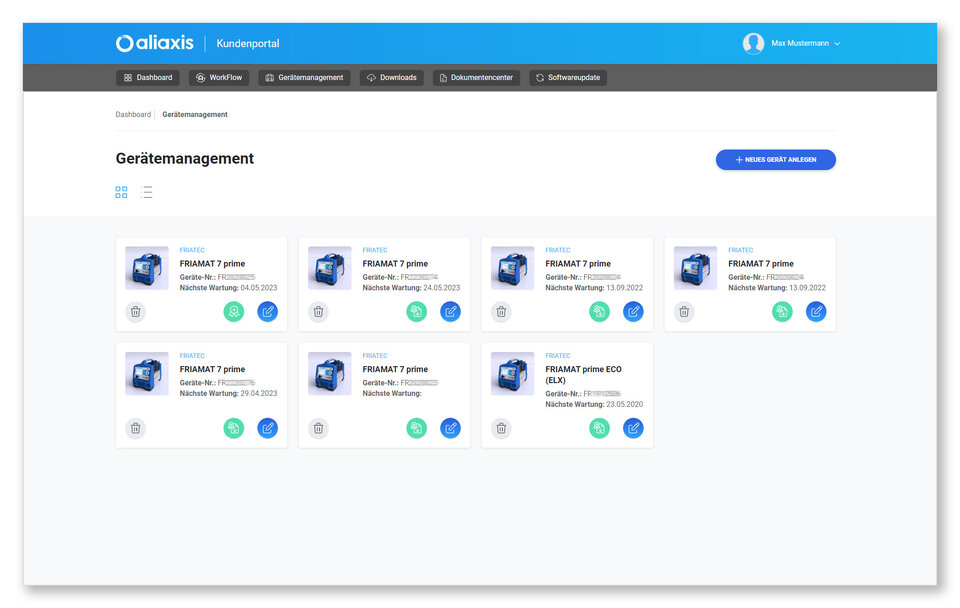
Task: Delete the FRIAMAT prime ECO (ELX) device
Action: 501,428
